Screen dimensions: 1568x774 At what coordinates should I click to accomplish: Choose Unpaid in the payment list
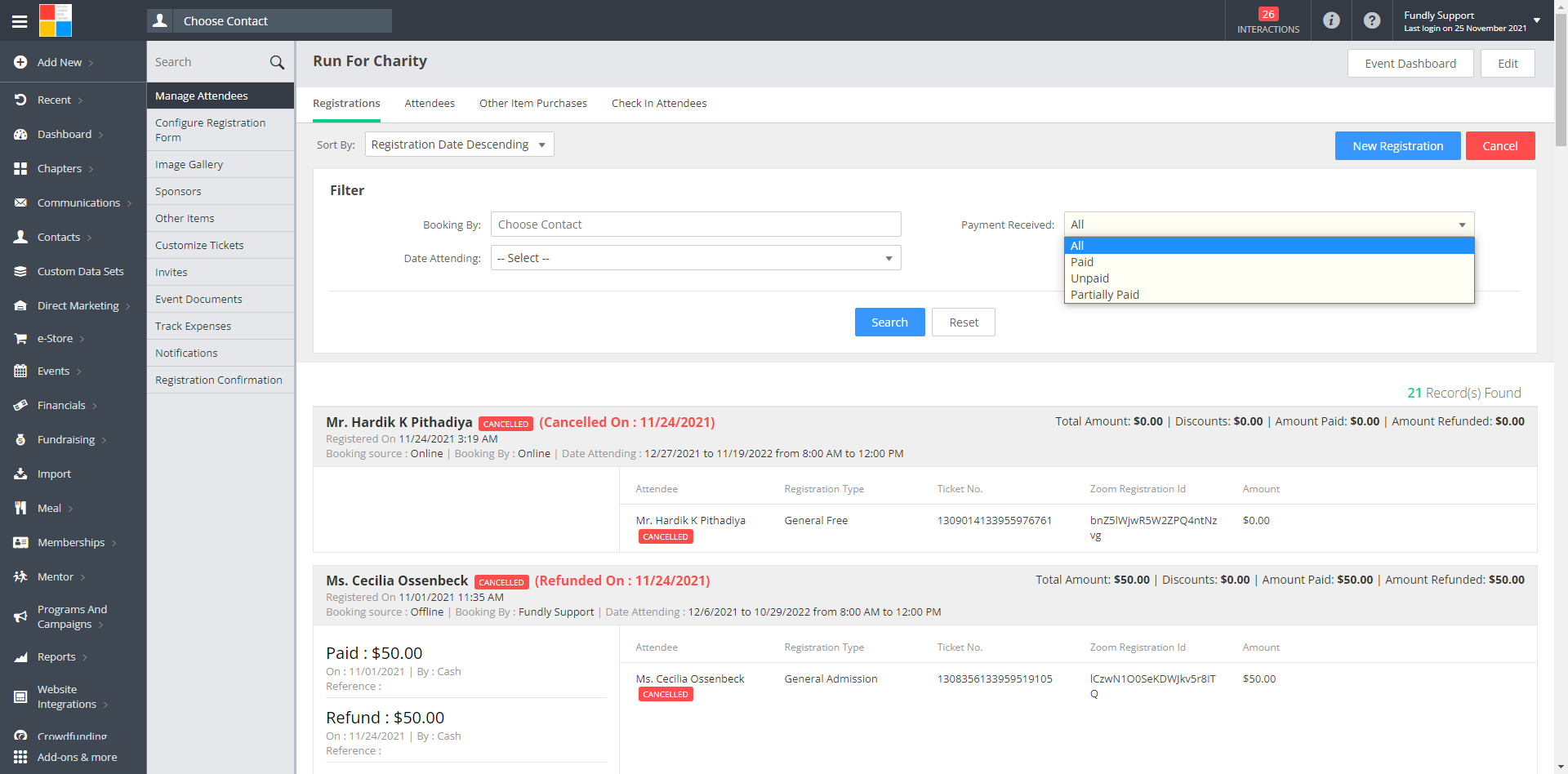pos(1269,278)
